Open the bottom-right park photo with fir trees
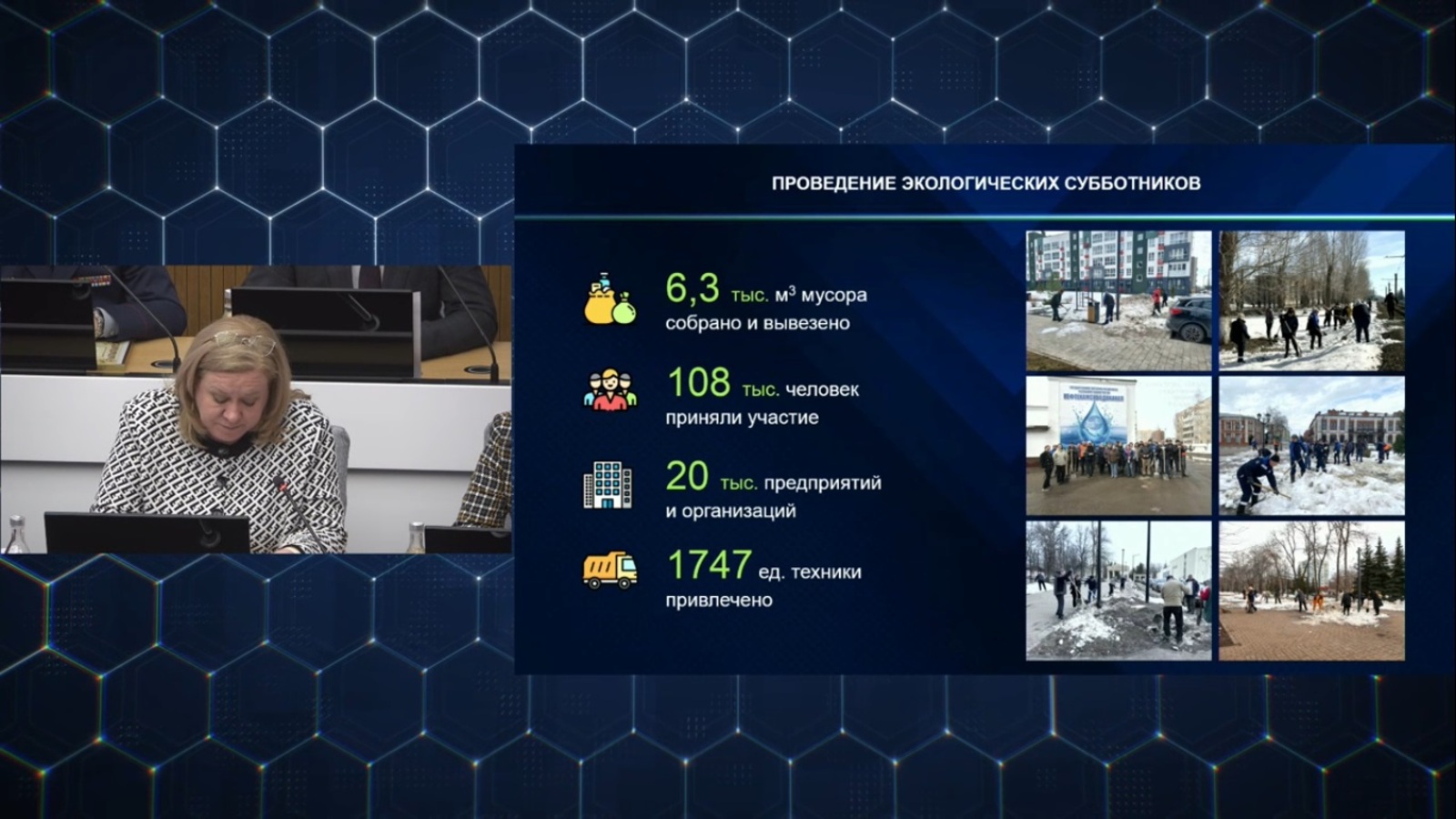The width and height of the screenshot is (1456, 819). pos(1311,590)
